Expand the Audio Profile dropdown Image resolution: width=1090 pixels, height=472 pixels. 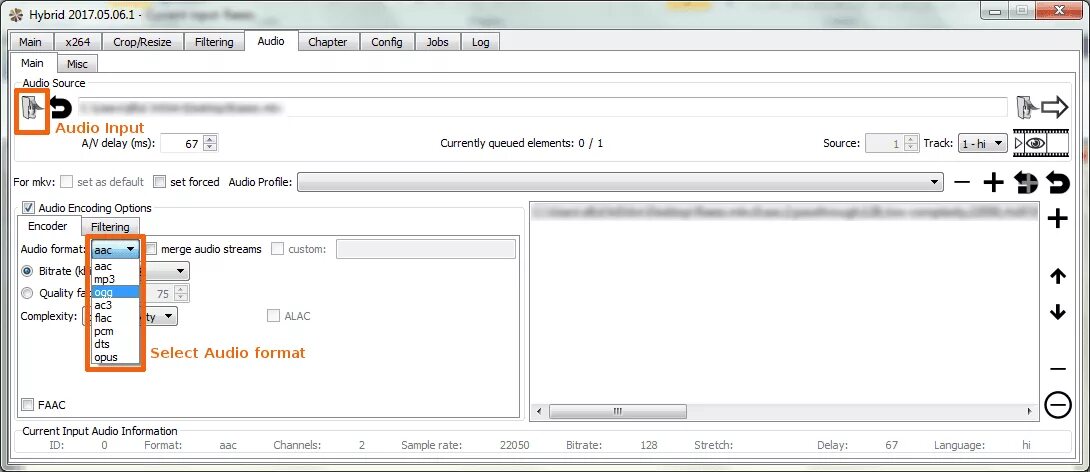pos(621,182)
